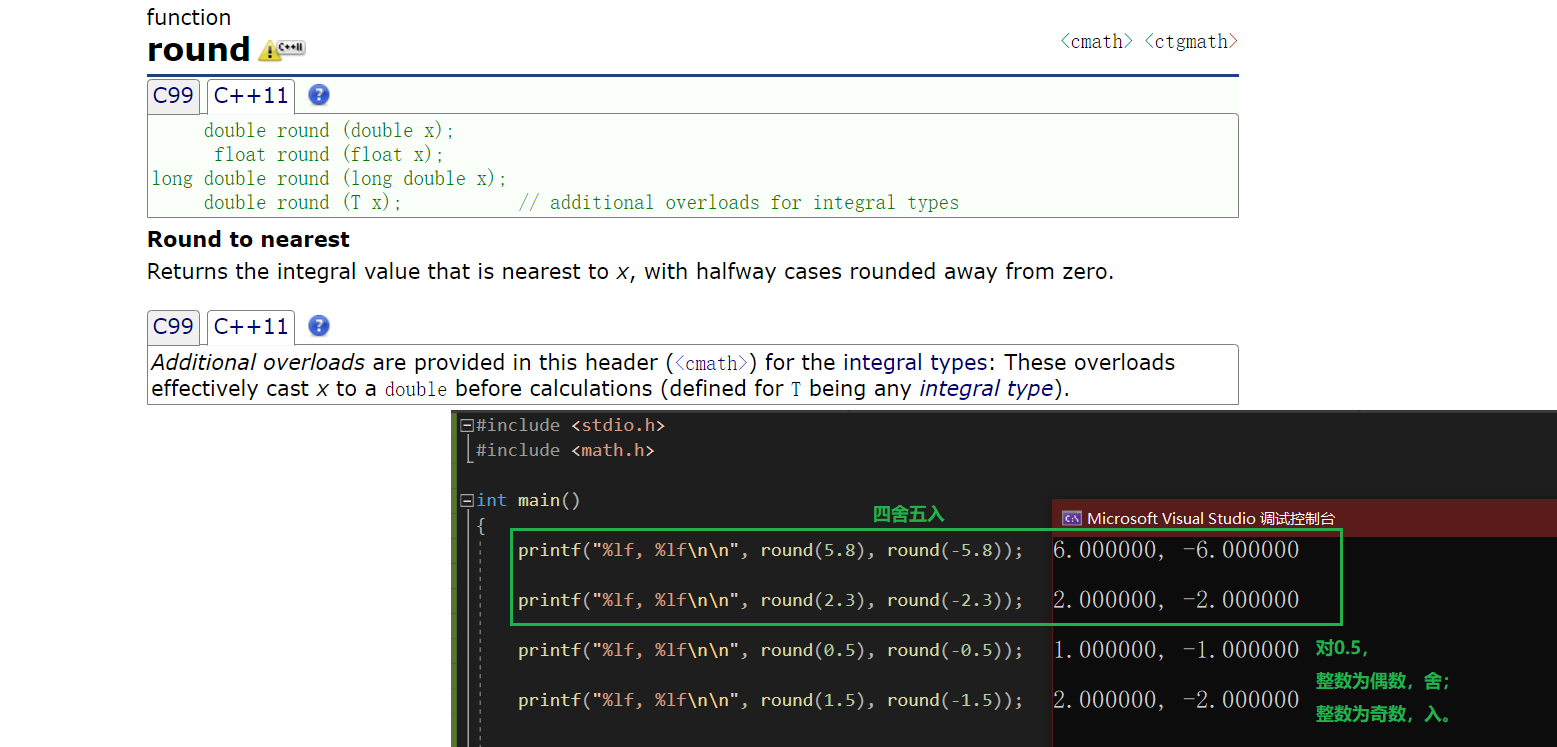Open the <cmath> header link at top right
This screenshot has width=1557, height=747.
click(1097, 41)
